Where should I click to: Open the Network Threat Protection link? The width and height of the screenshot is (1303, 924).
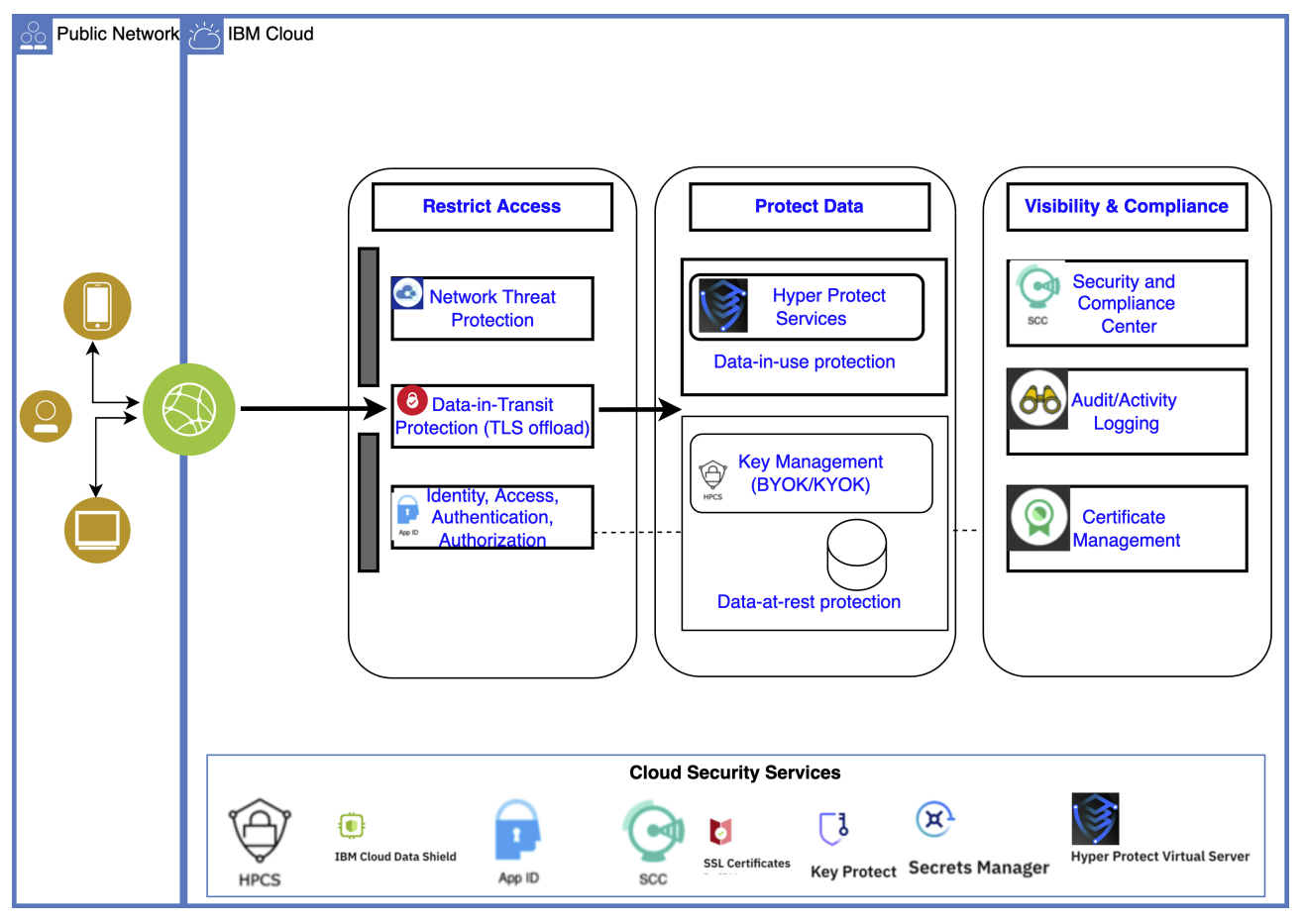(x=492, y=308)
